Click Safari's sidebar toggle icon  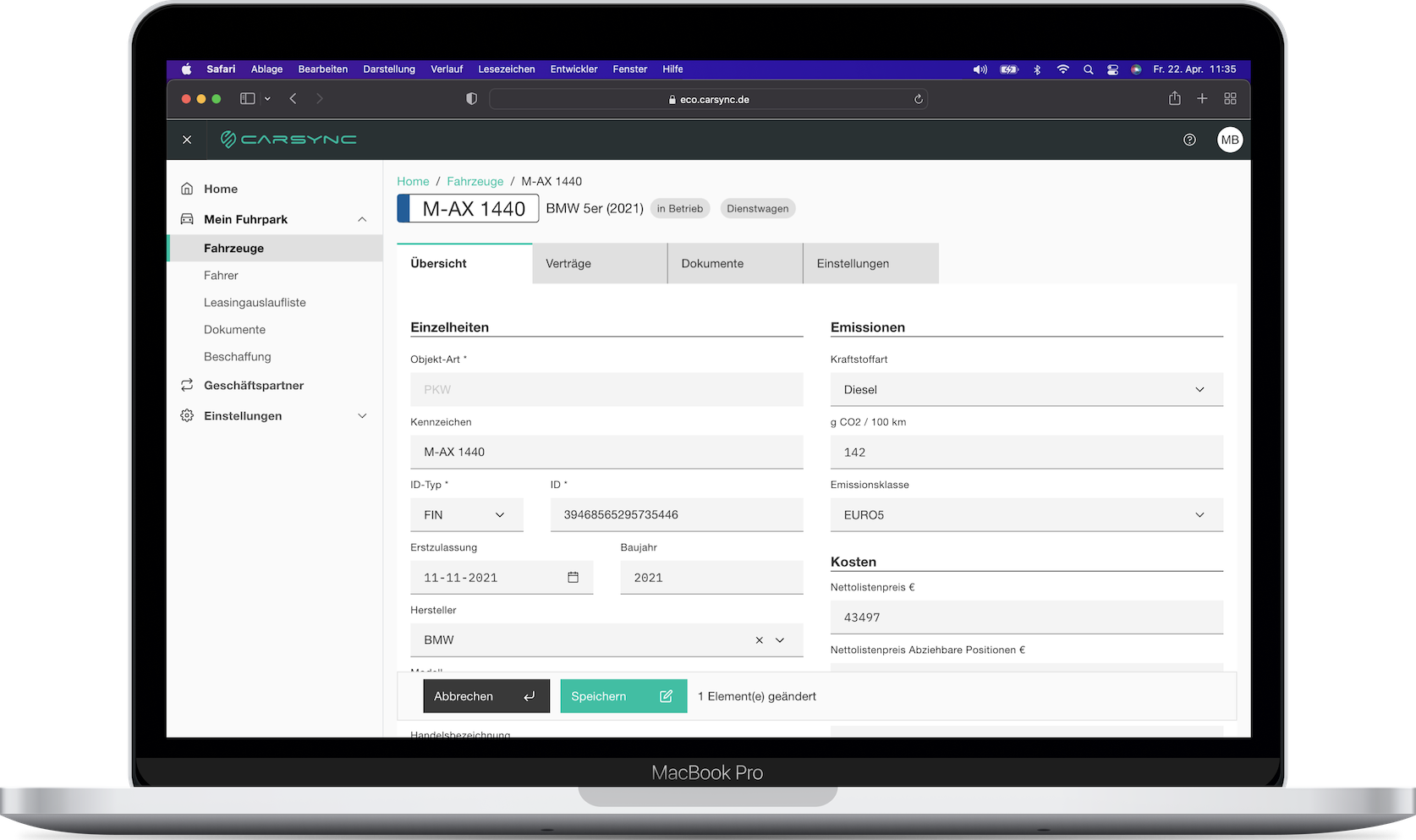pos(248,99)
